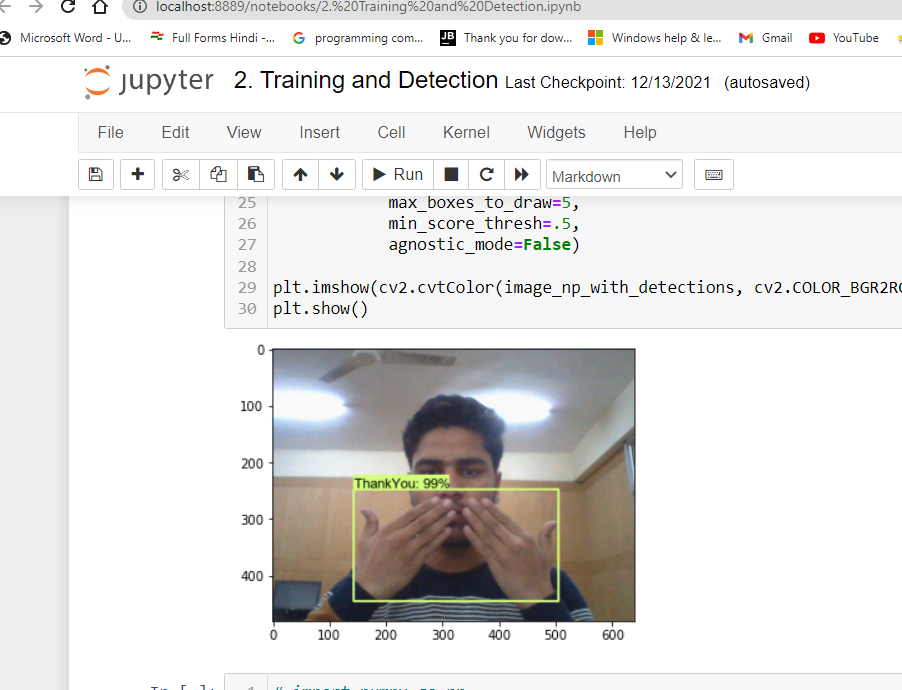Open the Widgets menu
This screenshot has height=690, width=902.
[556, 132]
